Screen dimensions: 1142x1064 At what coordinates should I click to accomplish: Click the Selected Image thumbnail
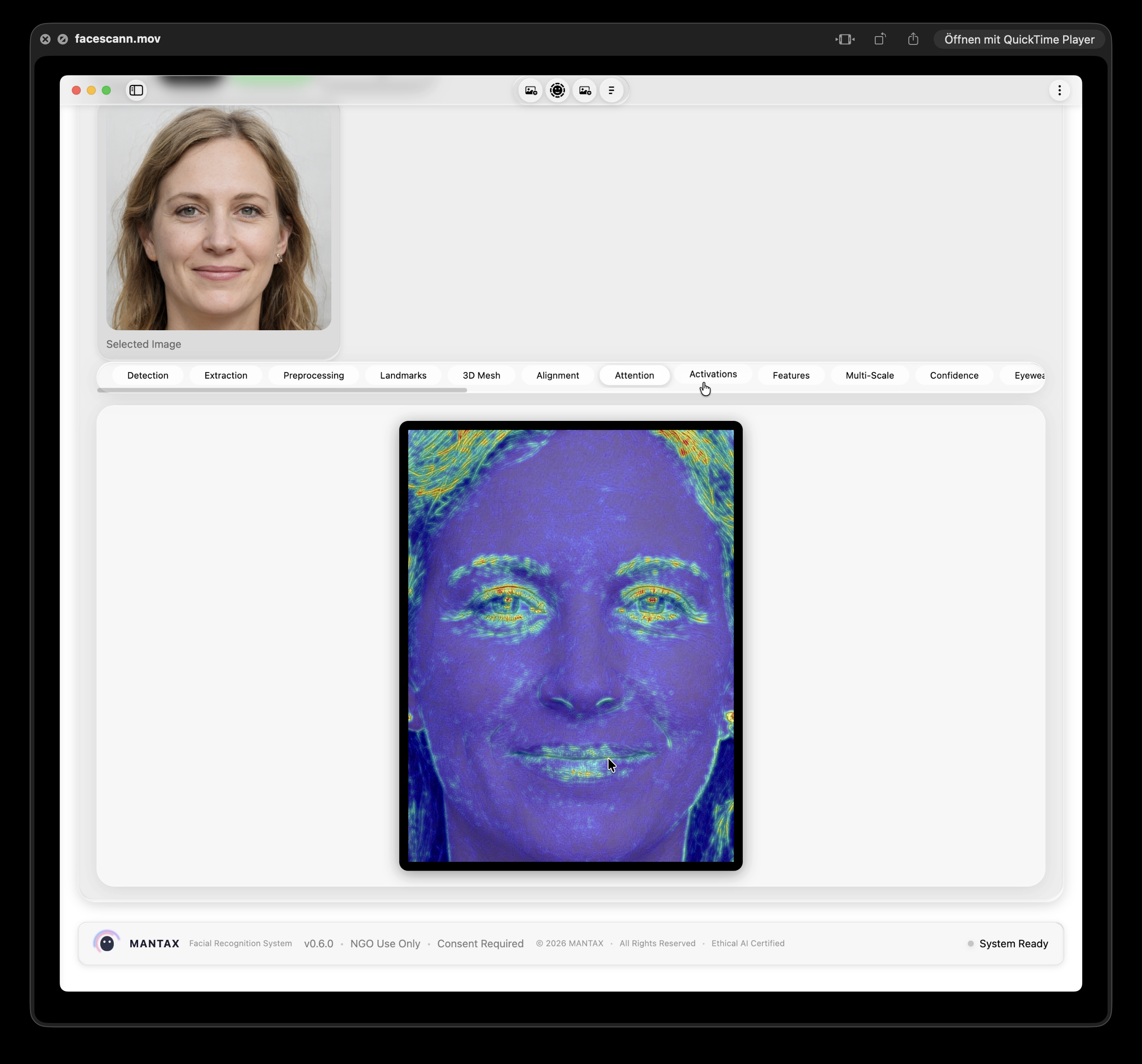pos(219,219)
